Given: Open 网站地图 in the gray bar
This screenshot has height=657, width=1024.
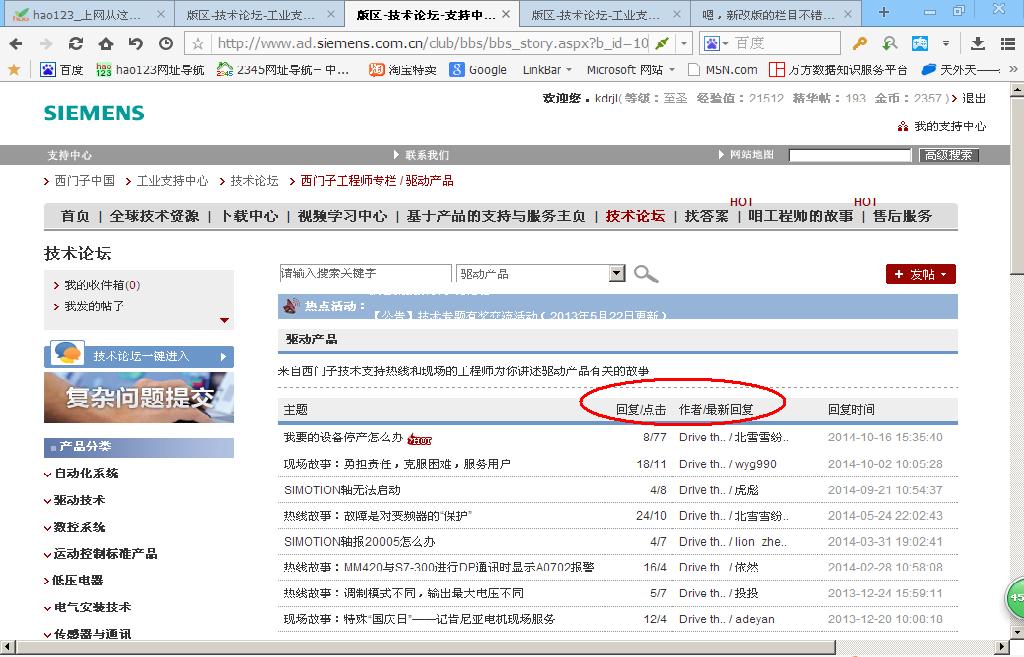Looking at the screenshot, I should 751,155.
